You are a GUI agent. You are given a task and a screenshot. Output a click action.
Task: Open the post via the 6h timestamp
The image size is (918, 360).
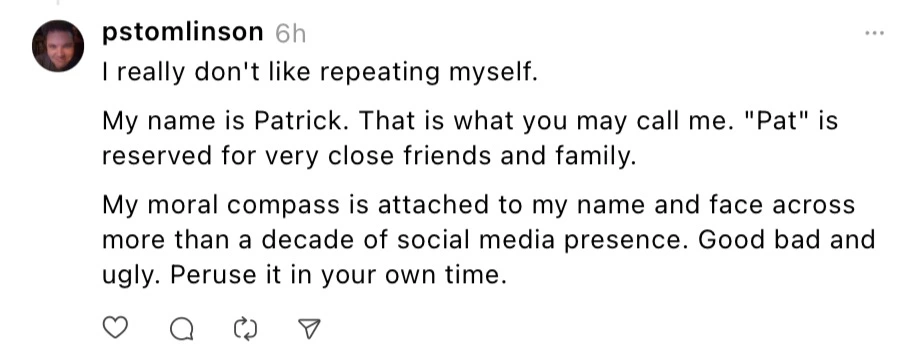point(290,34)
